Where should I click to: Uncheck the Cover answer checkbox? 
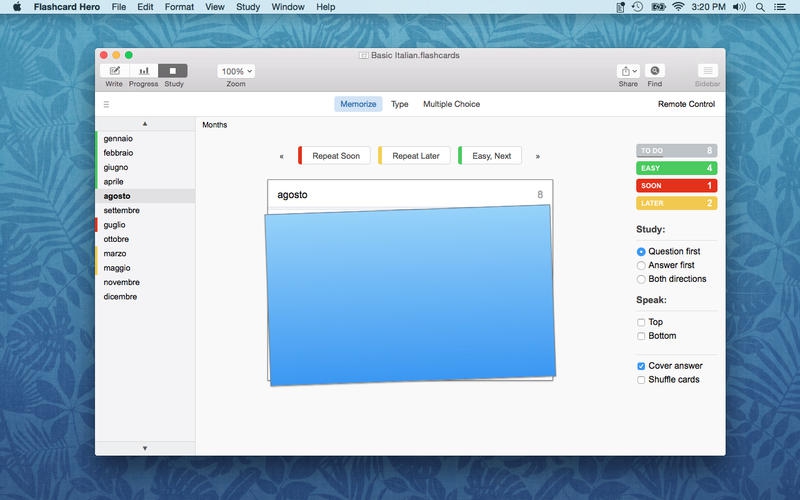(641, 366)
